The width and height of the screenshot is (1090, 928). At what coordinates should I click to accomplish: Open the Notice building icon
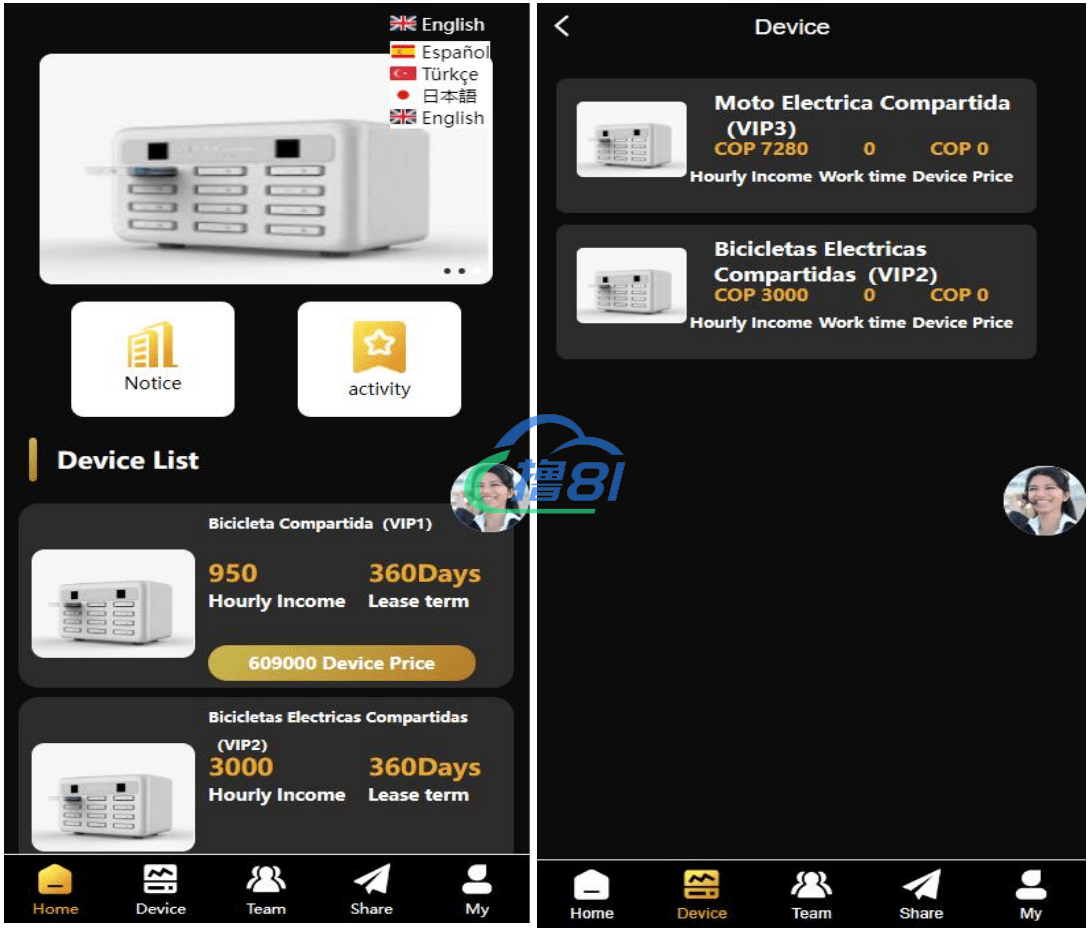pyautogui.click(x=152, y=346)
